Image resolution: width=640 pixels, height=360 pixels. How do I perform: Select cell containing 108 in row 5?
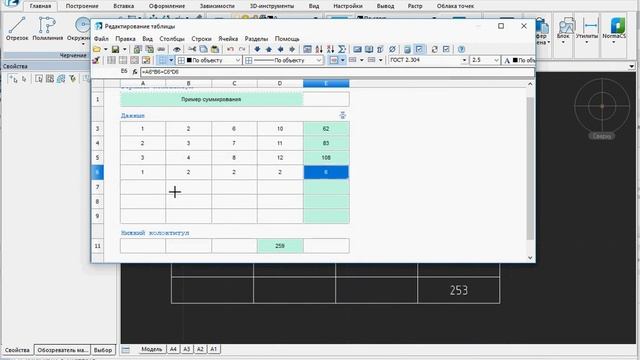(326, 158)
